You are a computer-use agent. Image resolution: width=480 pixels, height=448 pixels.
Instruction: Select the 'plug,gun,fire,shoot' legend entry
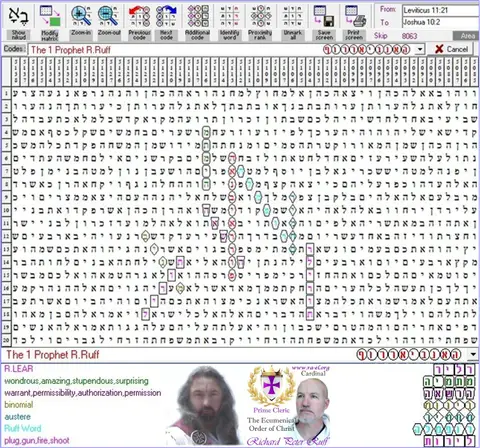[37, 440]
